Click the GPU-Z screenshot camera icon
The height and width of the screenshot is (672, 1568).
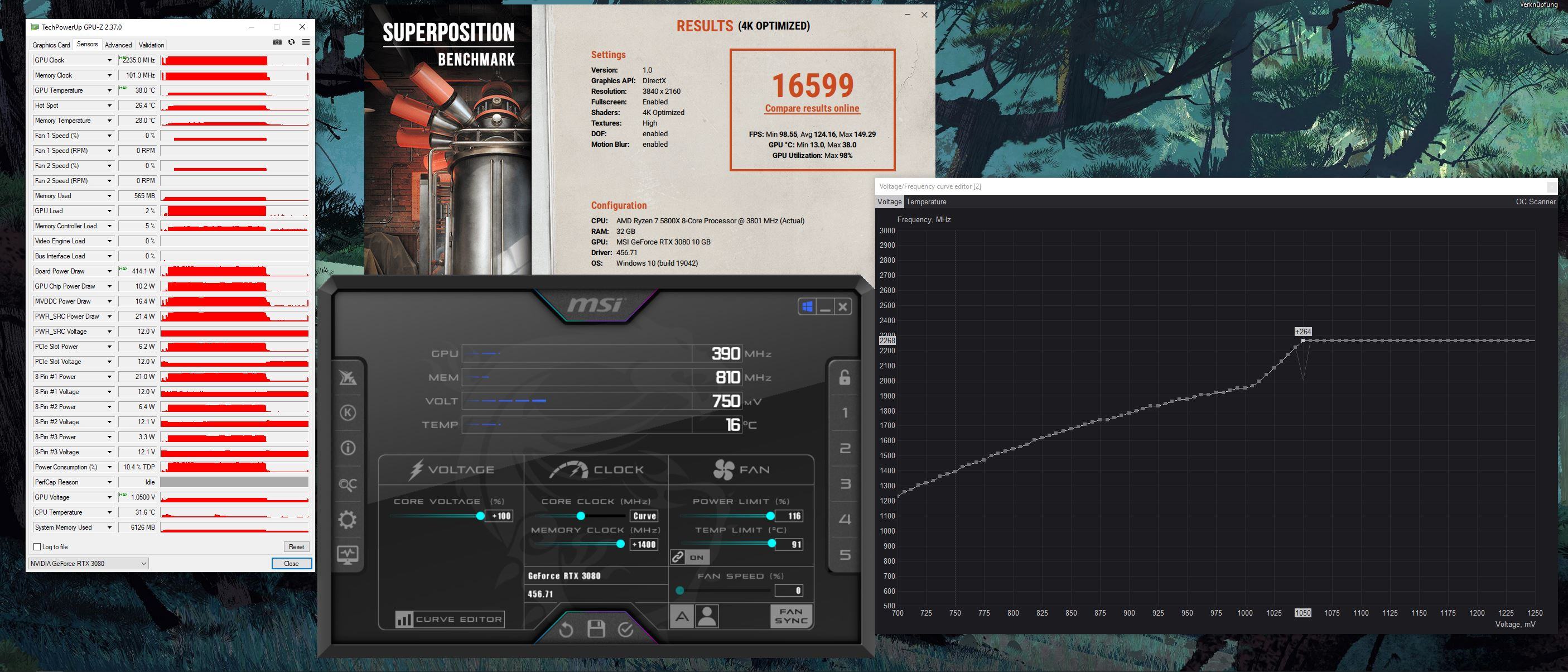point(277,42)
